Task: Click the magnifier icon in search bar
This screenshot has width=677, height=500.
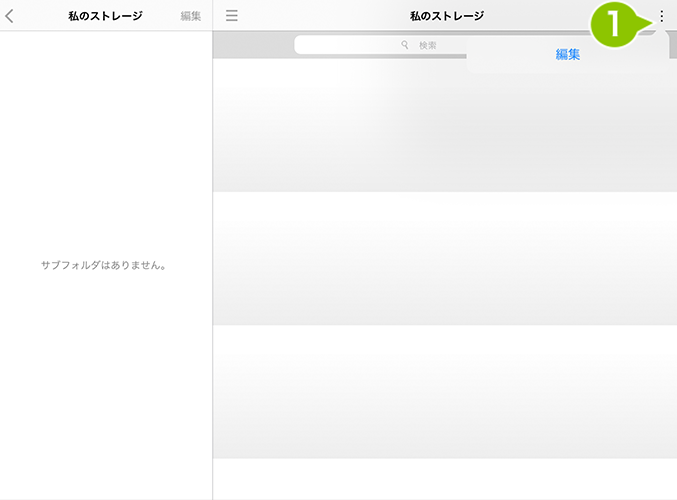Action: (x=405, y=44)
